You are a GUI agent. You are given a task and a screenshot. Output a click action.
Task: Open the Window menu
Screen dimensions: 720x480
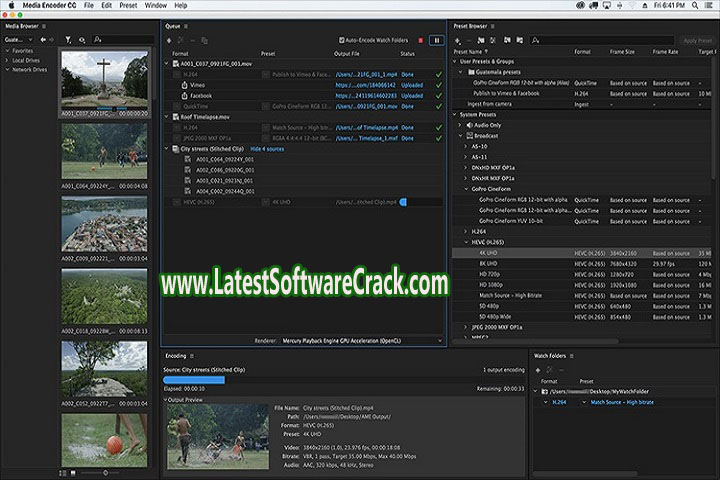[155, 6]
